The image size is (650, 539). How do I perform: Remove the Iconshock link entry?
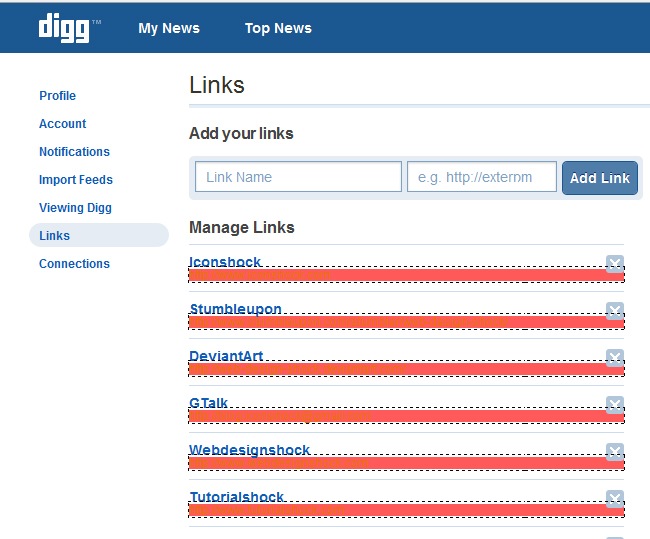[x=615, y=264]
